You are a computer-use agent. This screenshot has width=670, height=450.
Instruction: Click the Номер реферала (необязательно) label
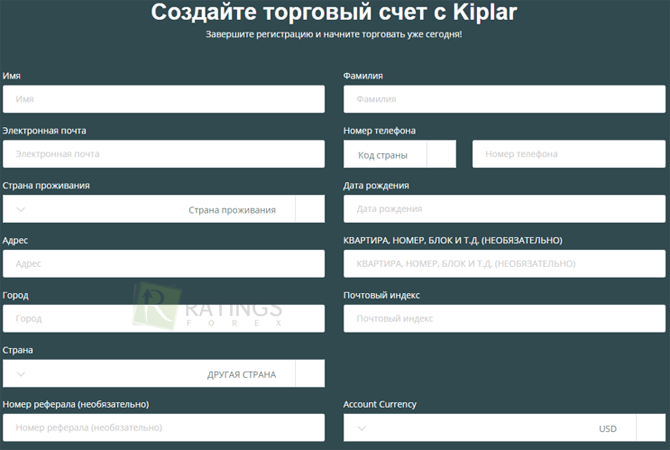point(76,404)
